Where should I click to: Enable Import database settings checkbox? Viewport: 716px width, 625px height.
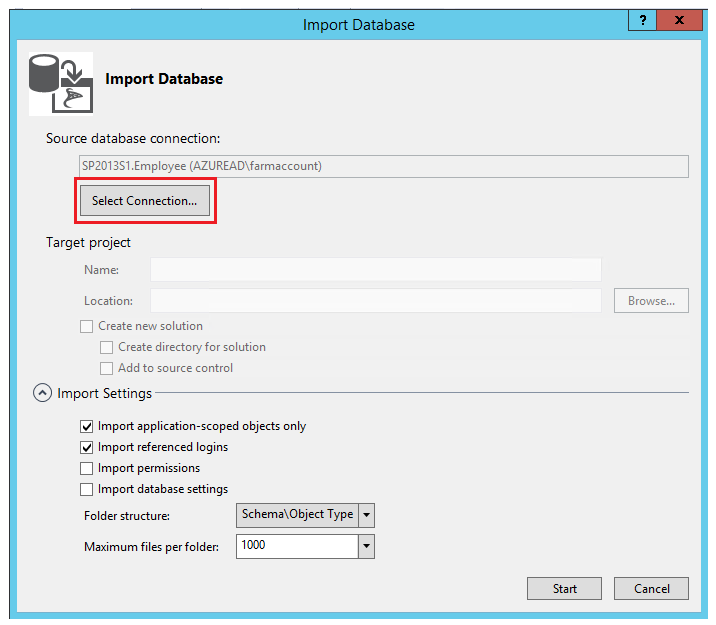pyautogui.click(x=86, y=489)
